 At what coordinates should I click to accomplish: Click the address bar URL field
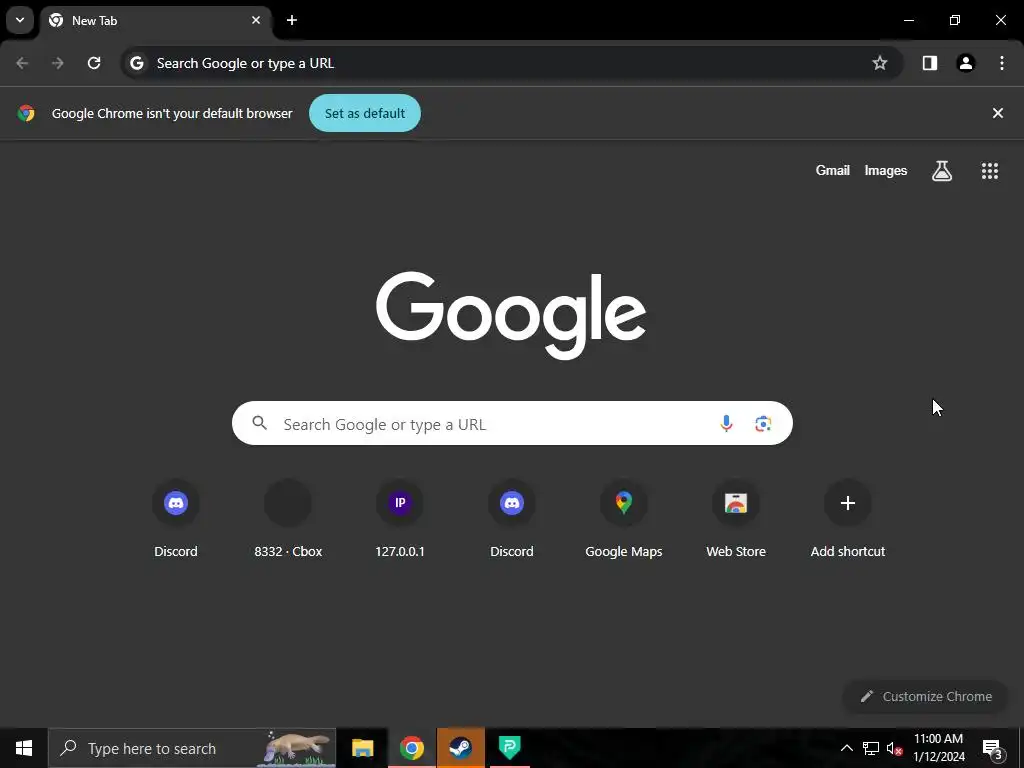click(512, 63)
